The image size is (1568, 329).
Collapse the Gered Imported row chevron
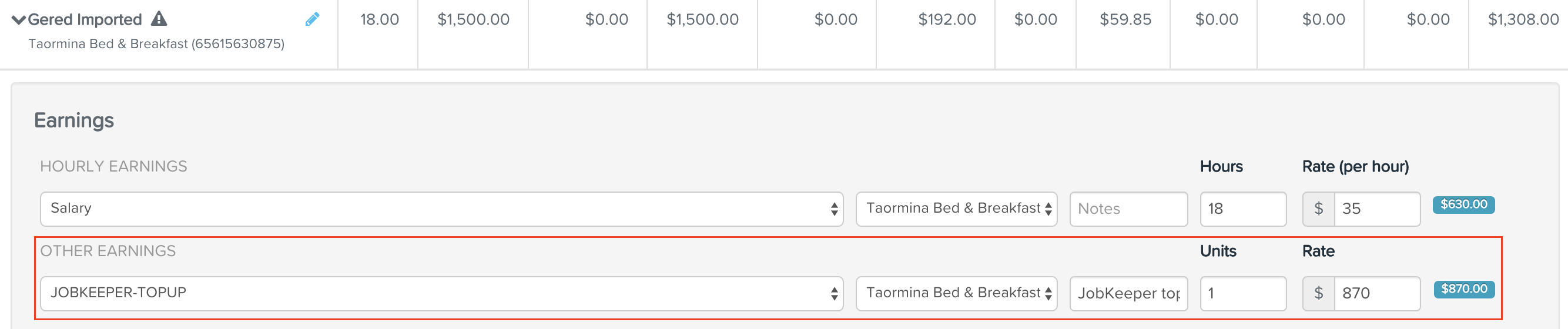[19, 20]
